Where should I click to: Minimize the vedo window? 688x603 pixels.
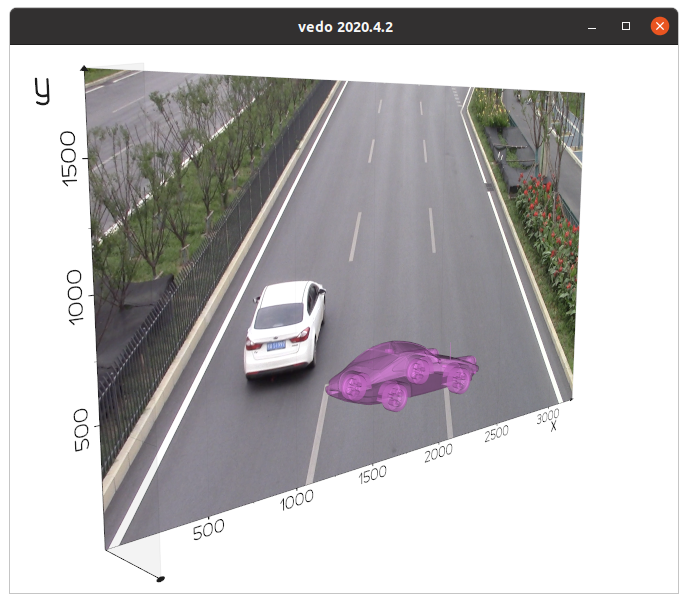592,27
